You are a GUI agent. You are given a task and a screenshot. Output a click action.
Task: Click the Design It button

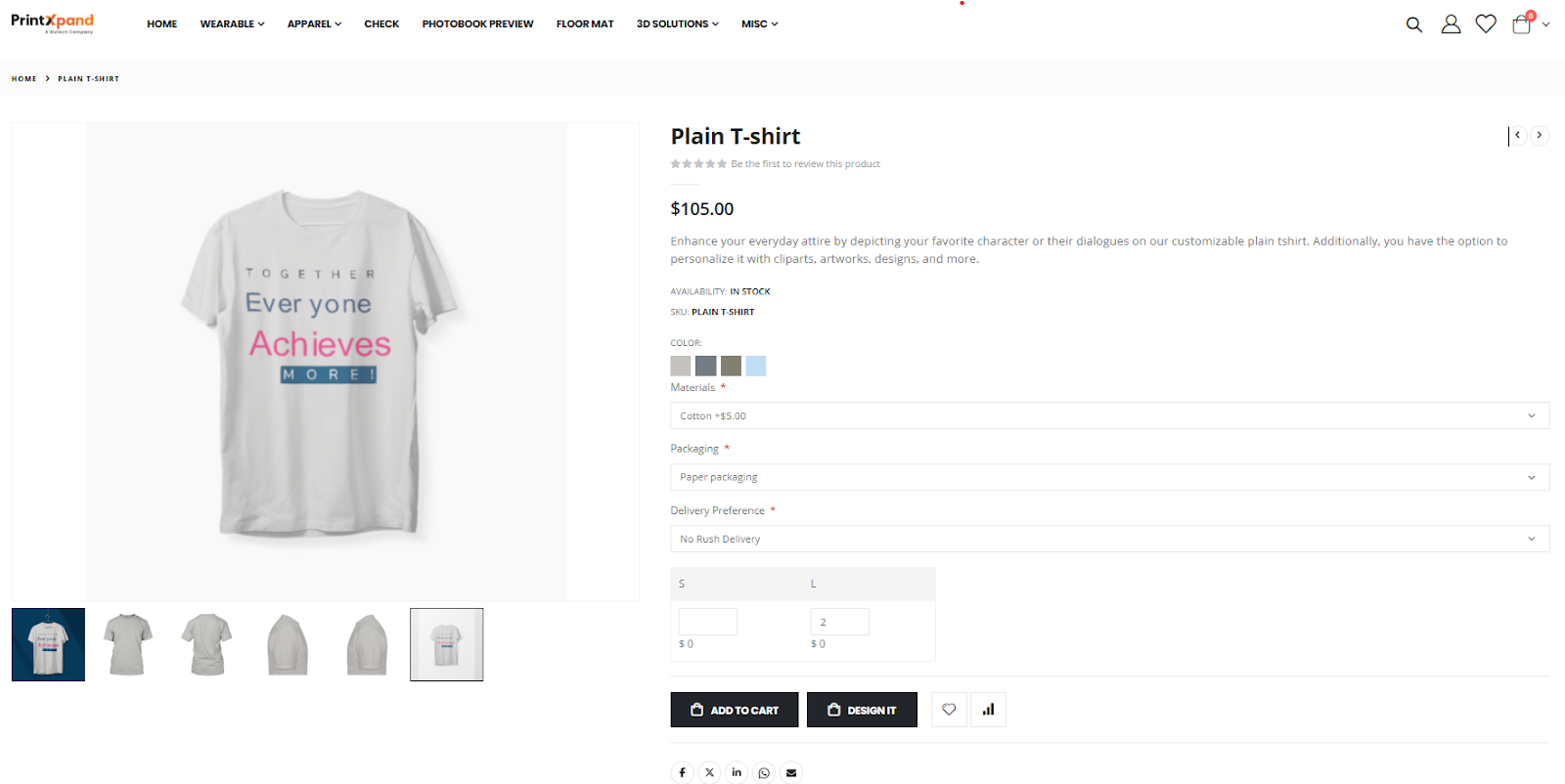click(862, 710)
